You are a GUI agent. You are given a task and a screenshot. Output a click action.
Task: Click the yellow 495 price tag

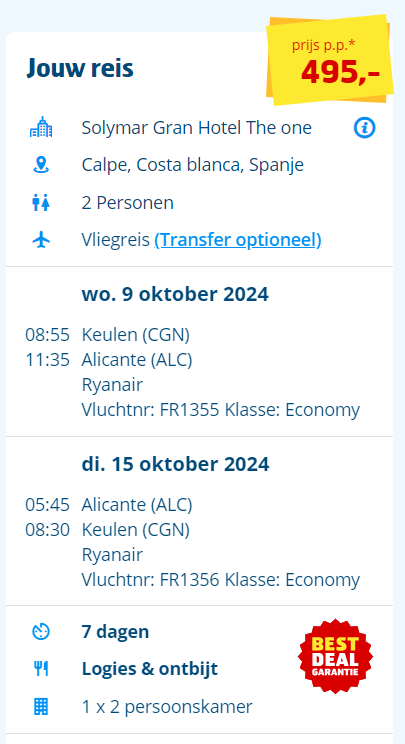[x=330, y=61]
